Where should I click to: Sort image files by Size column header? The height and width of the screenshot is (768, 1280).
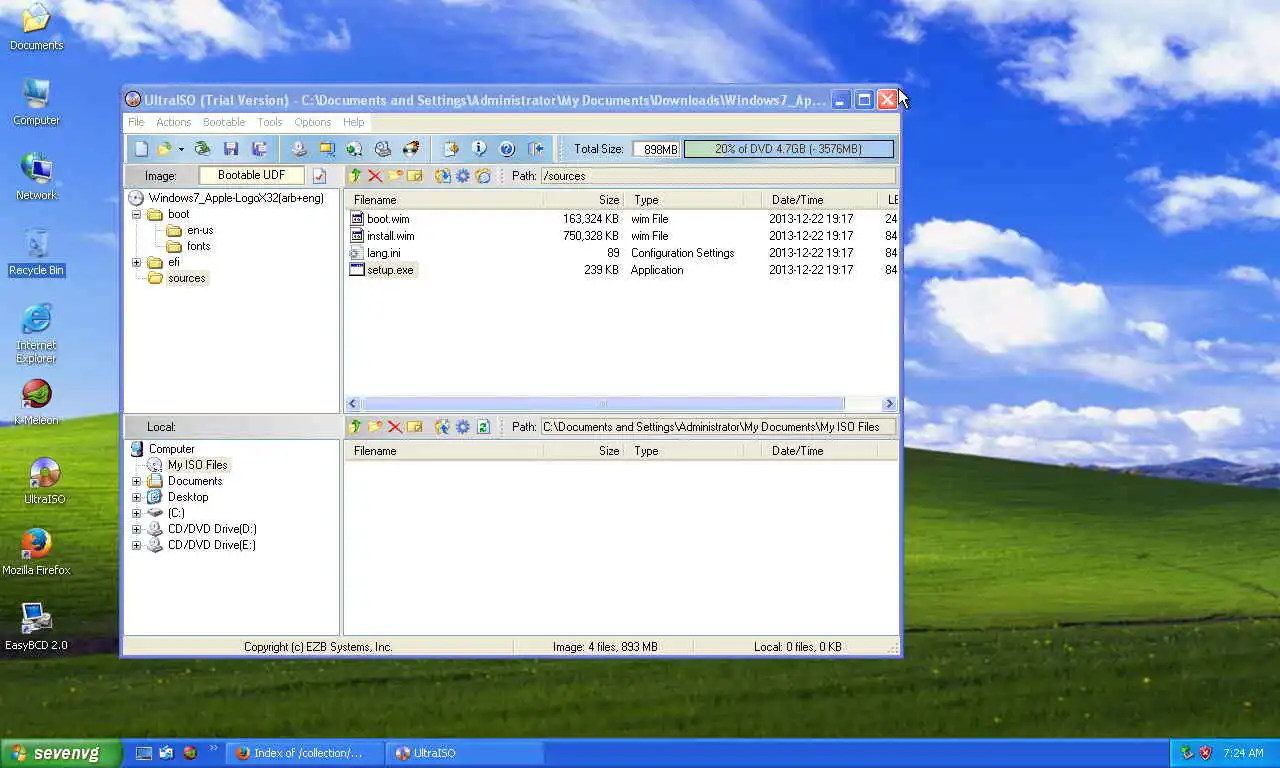pos(584,200)
